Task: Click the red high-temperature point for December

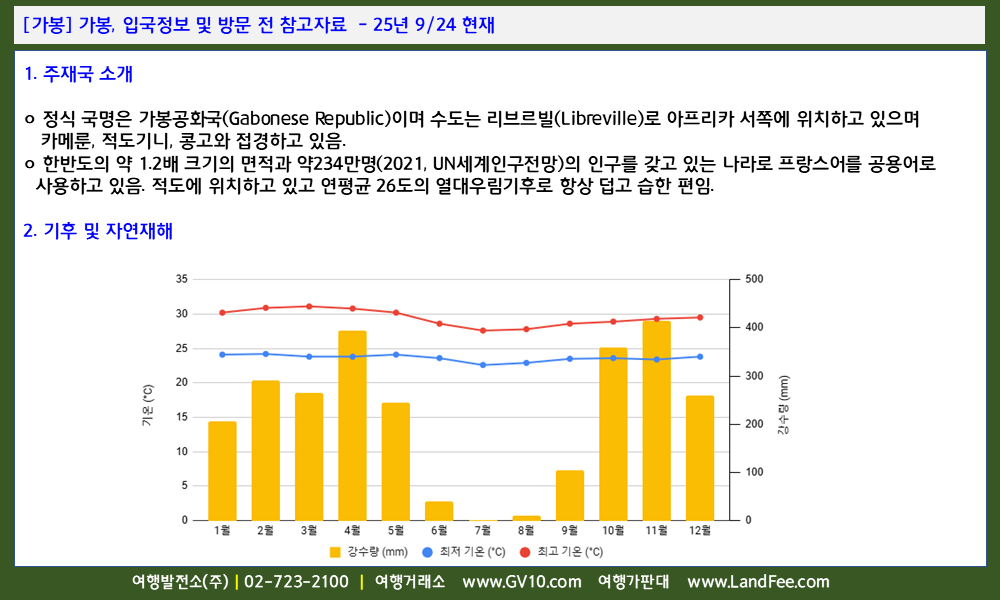Action: click(700, 317)
